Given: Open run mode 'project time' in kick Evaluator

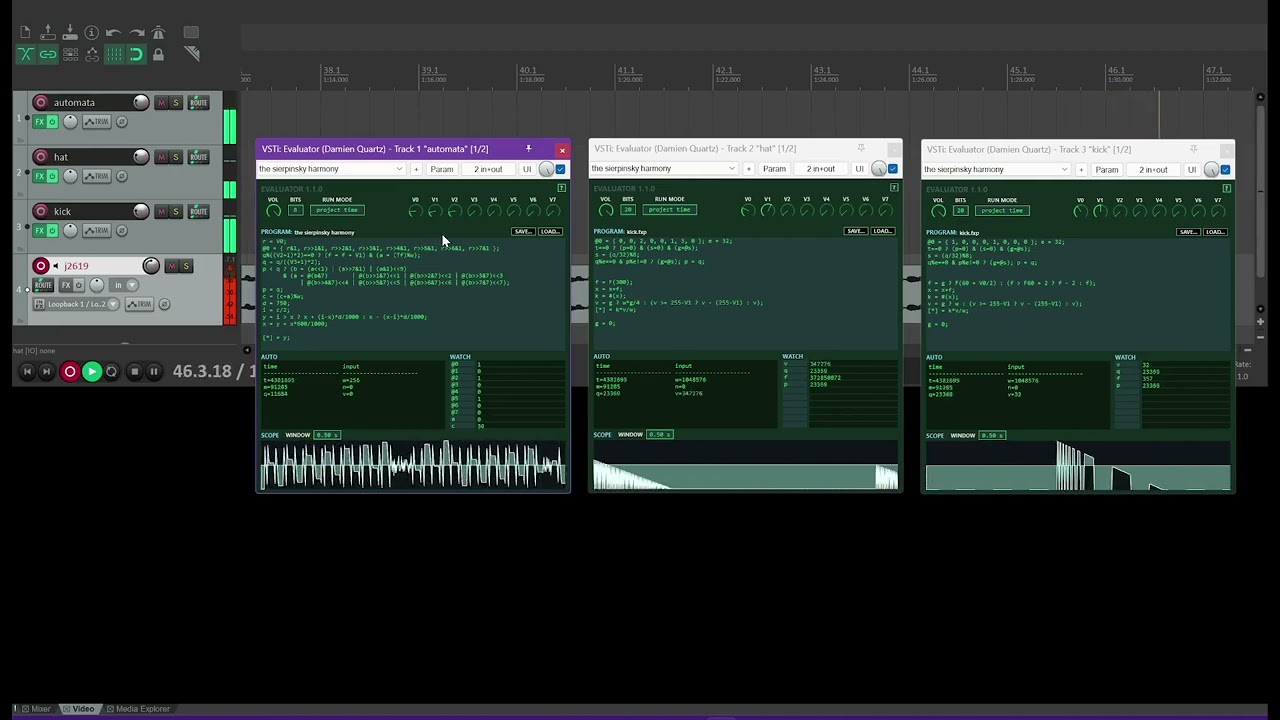Looking at the screenshot, I should pyautogui.click(x=1002, y=210).
